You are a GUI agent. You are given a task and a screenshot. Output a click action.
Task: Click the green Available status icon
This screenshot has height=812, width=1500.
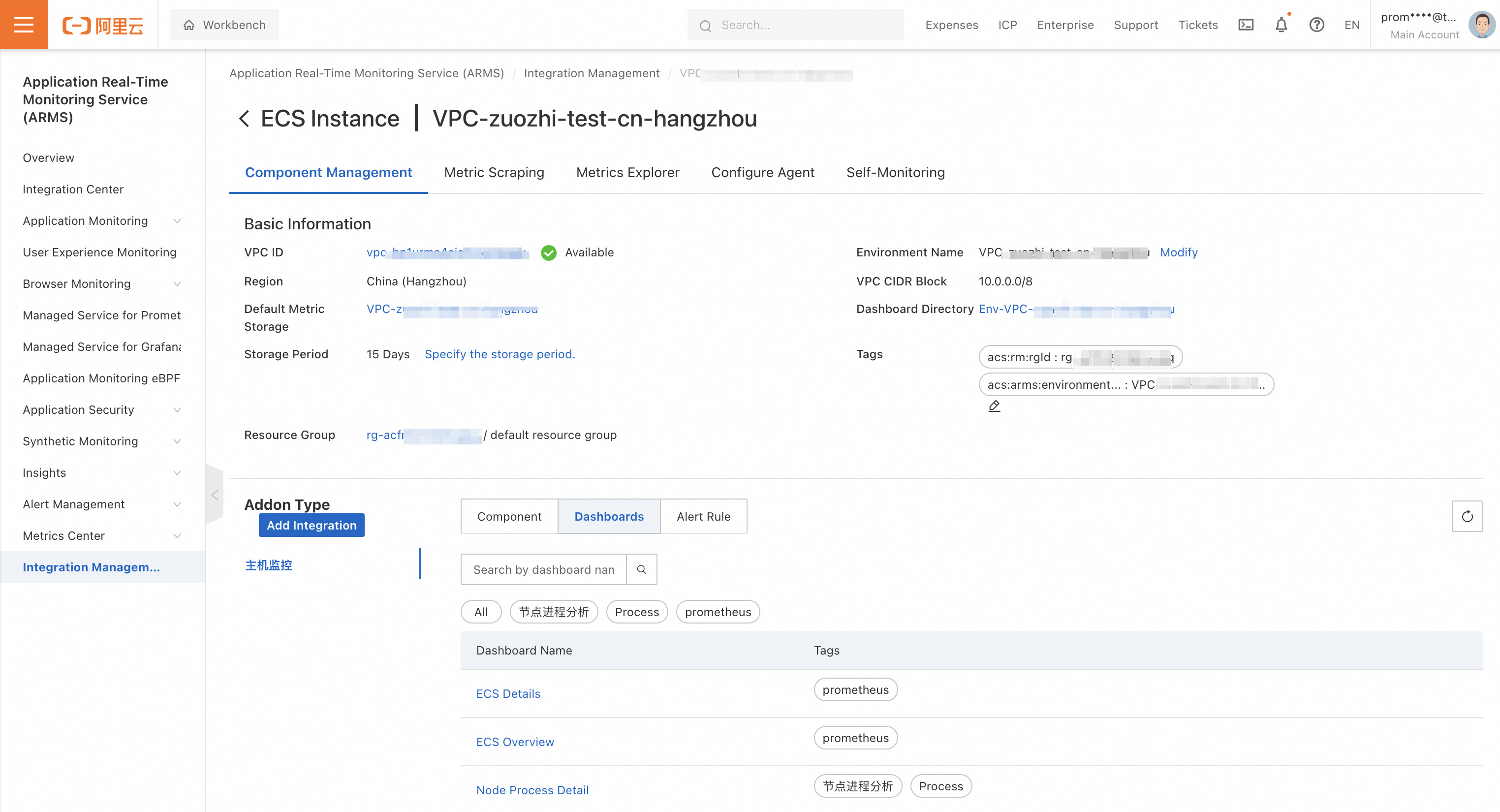pyautogui.click(x=549, y=253)
